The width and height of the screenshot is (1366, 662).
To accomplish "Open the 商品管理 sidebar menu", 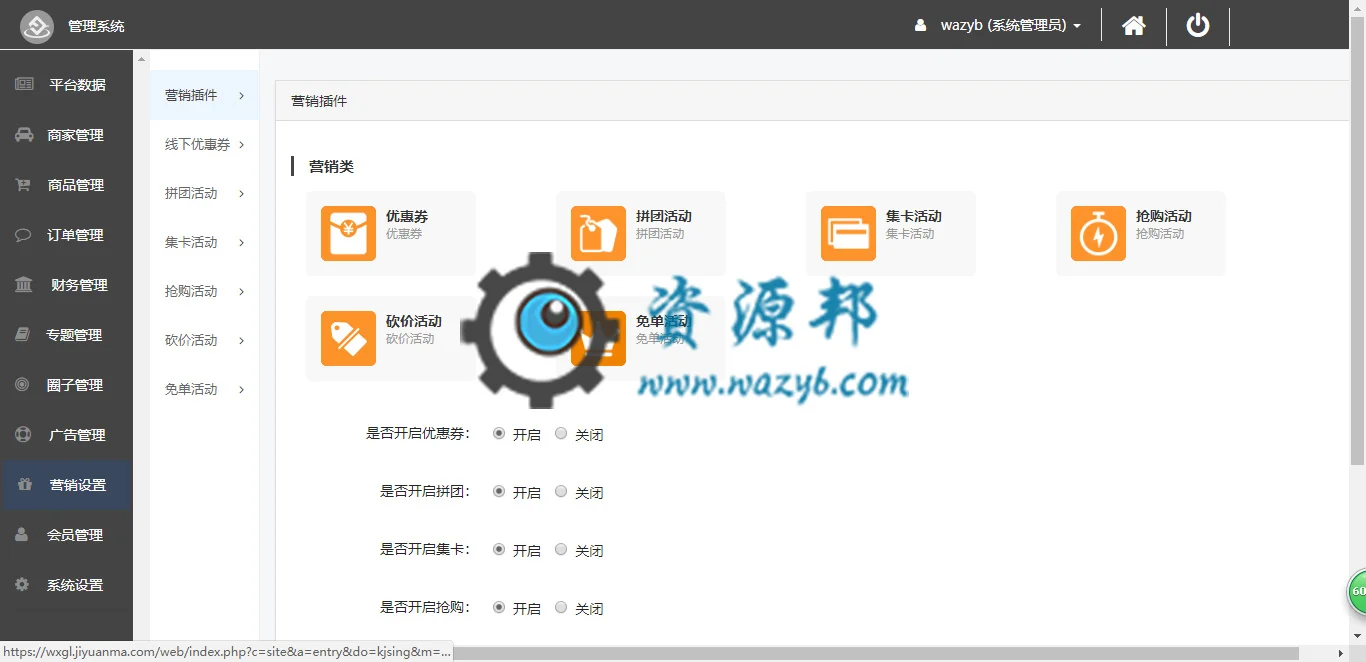I will (66, 185).
